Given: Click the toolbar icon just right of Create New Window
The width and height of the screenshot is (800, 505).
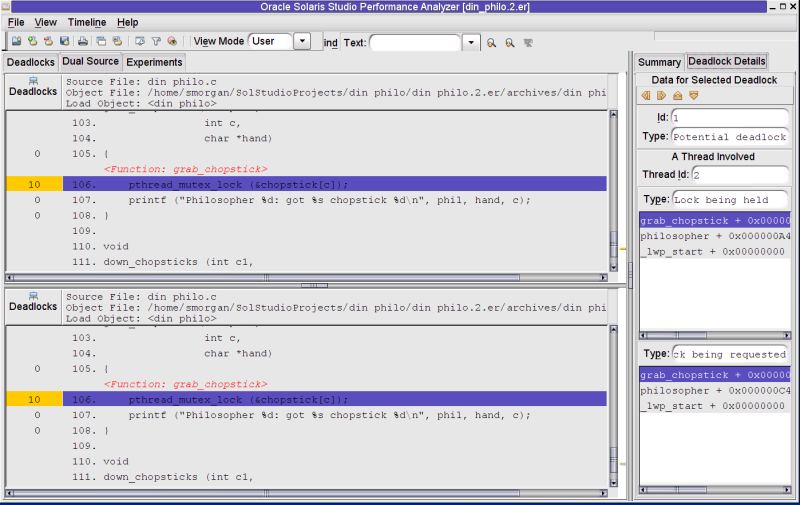Looking at the screenshot, I should (117, 41).
